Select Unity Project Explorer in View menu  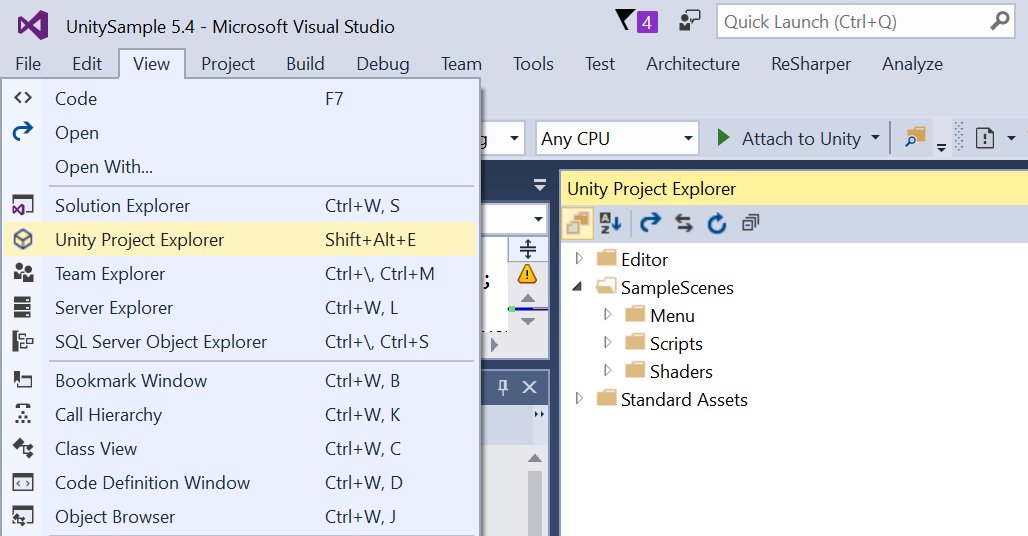(239, 239)
